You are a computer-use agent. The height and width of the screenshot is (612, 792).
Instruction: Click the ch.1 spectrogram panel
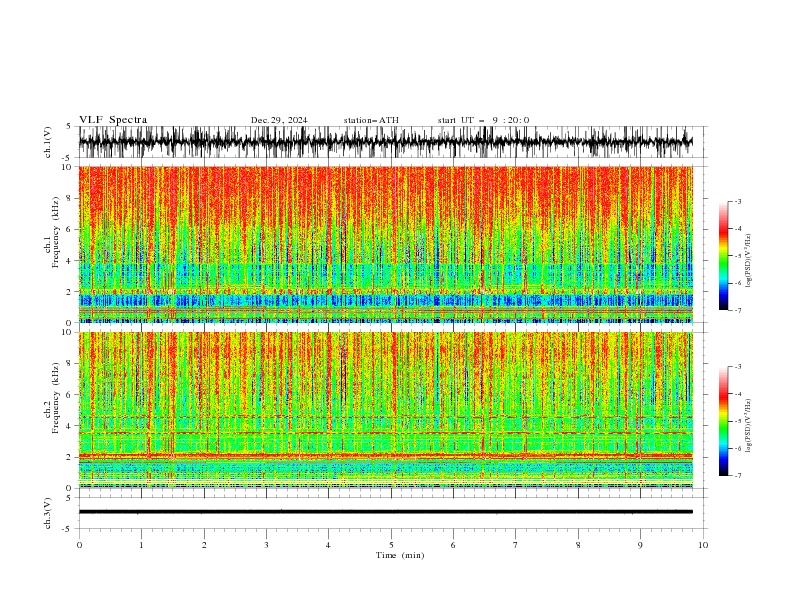point(385,244)
